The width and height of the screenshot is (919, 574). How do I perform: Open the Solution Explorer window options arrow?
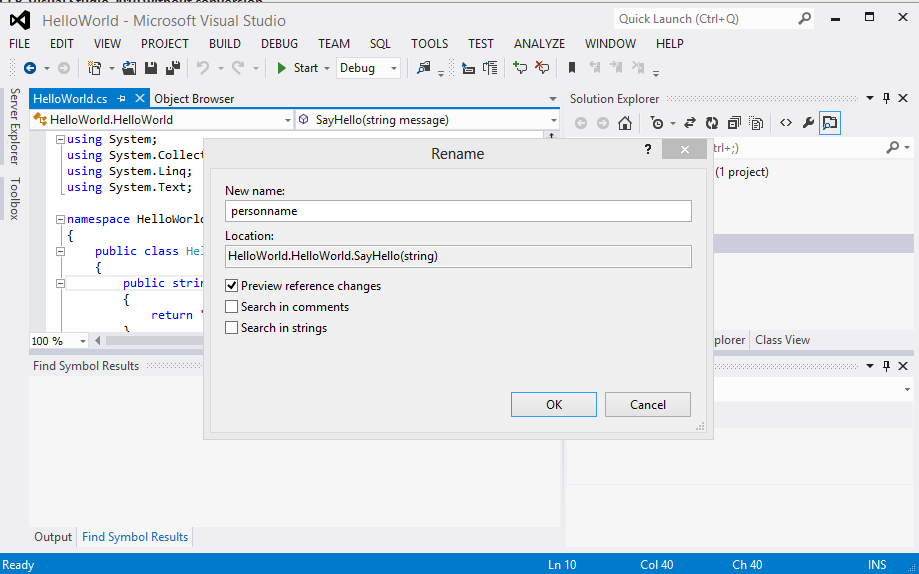pyautogui.click(x=870, y=99)
